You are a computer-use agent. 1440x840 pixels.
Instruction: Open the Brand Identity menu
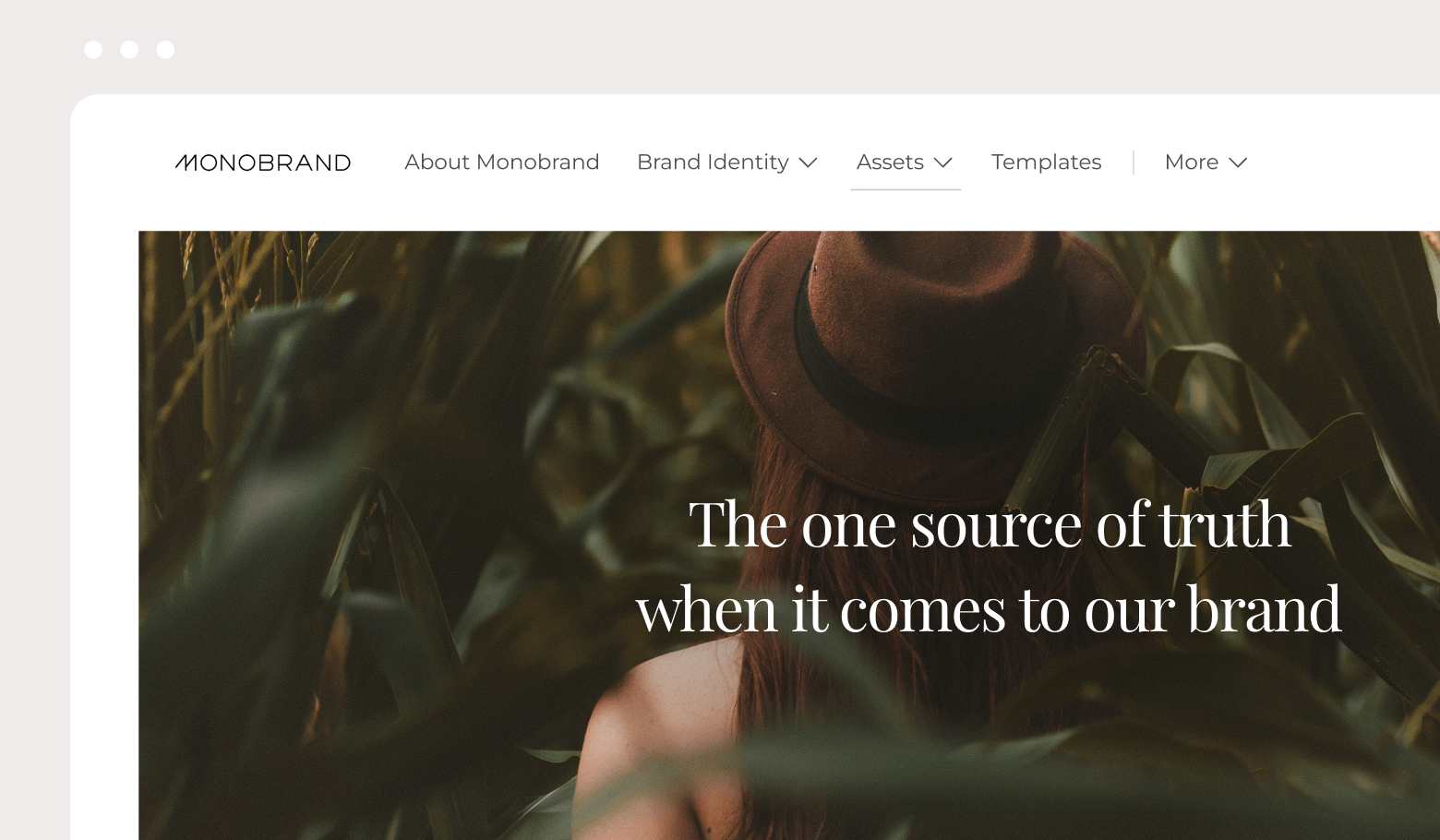click(x=727, y=162)
